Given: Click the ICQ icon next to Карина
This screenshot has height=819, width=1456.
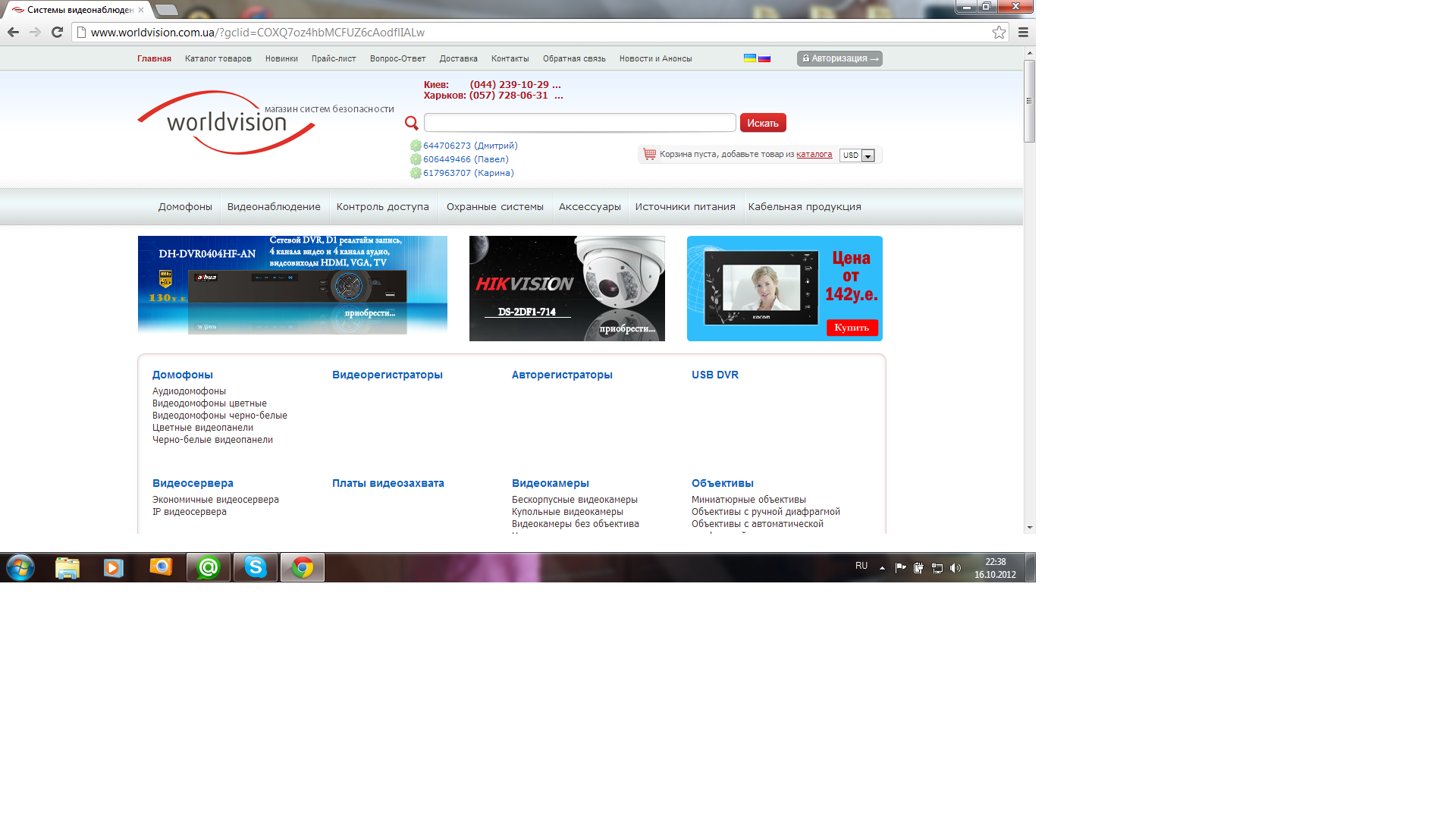Looking at the screenshot, I should point(416,173).
